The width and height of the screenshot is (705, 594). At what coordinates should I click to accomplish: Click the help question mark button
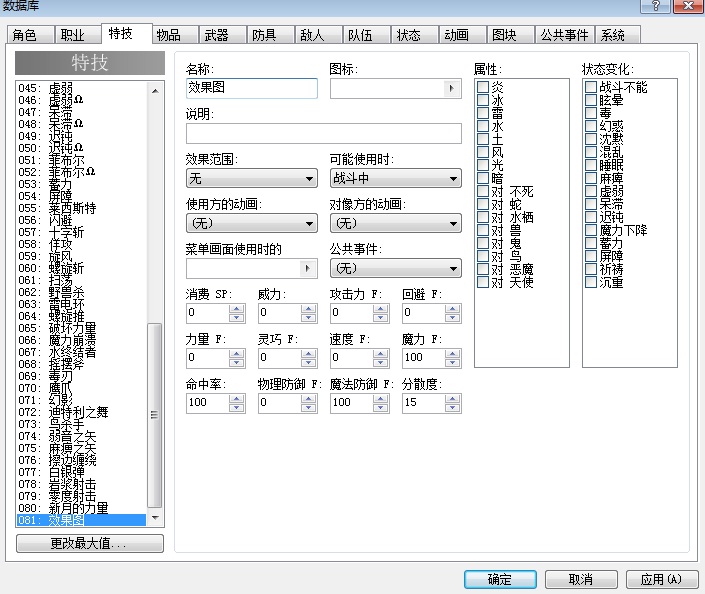(x=656, y=6)
